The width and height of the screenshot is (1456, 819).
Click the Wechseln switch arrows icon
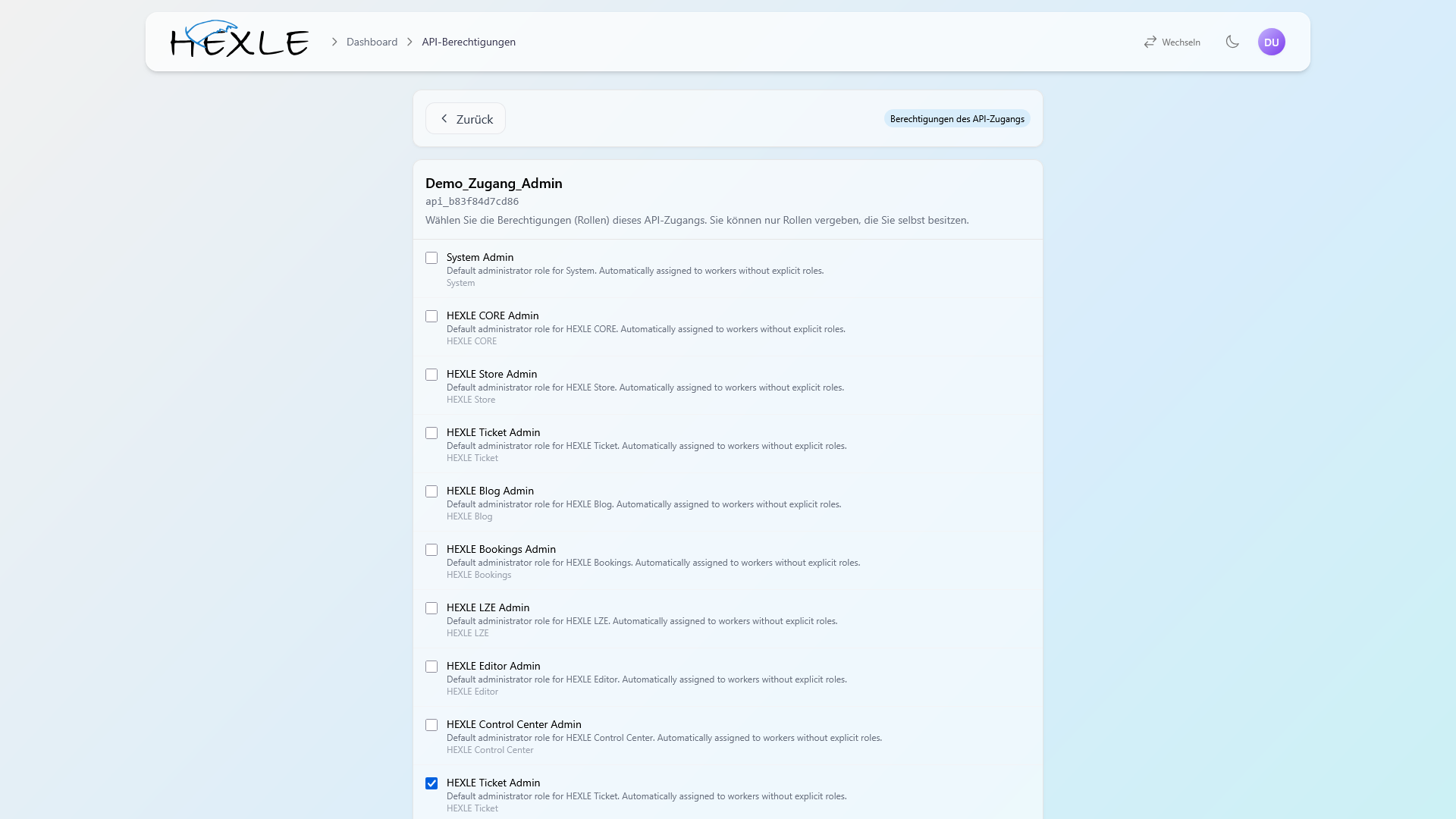pos(1150,42)
